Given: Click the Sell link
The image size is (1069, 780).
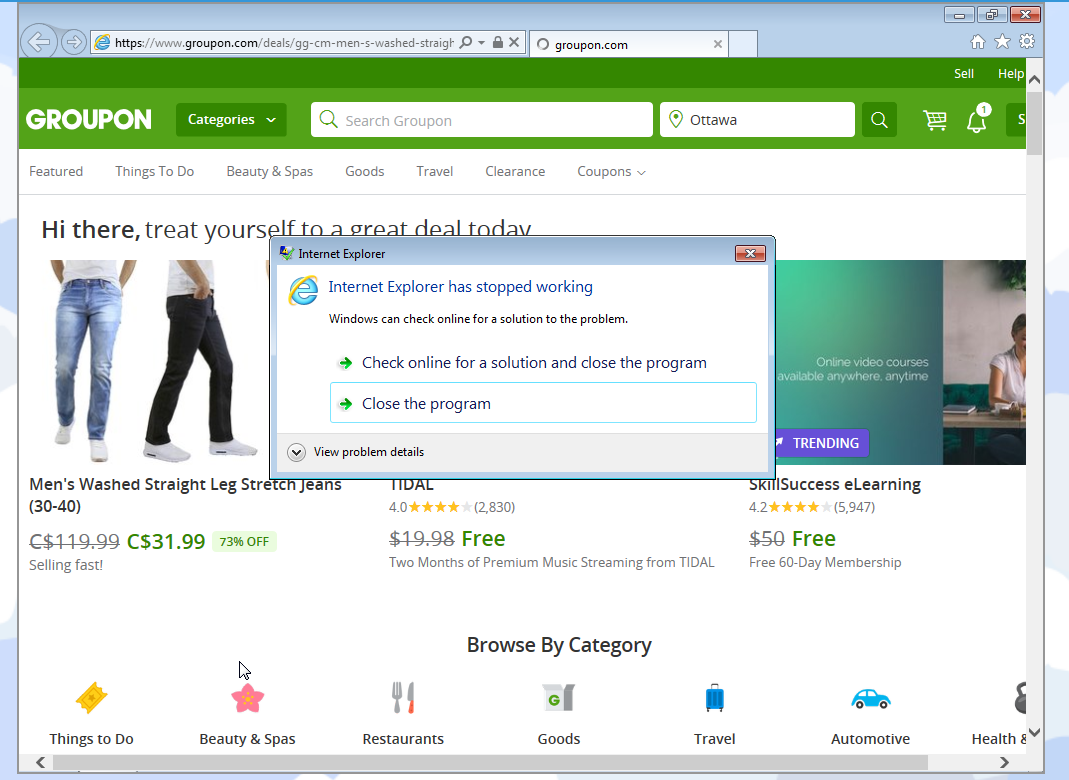Looking at the screenshot, I should tap(963, 73).
